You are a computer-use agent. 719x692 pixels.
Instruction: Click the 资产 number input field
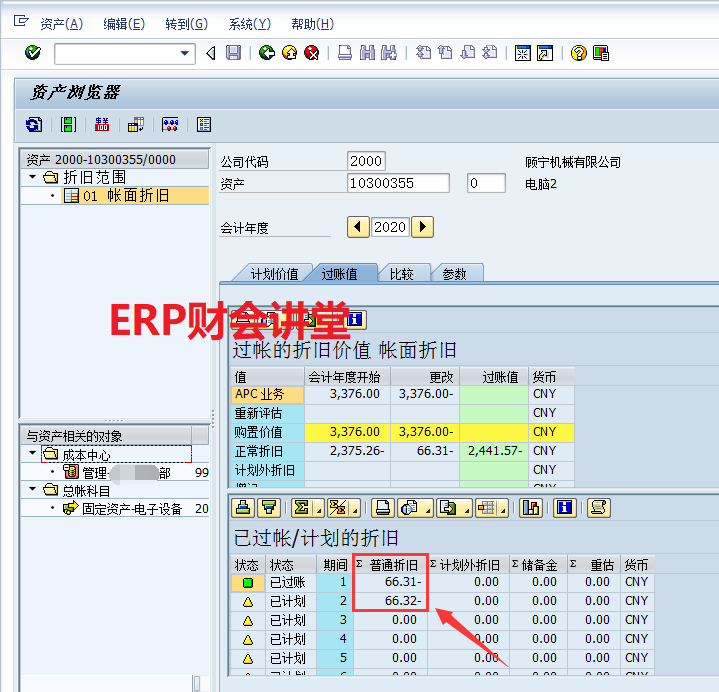tap(398, 183)
